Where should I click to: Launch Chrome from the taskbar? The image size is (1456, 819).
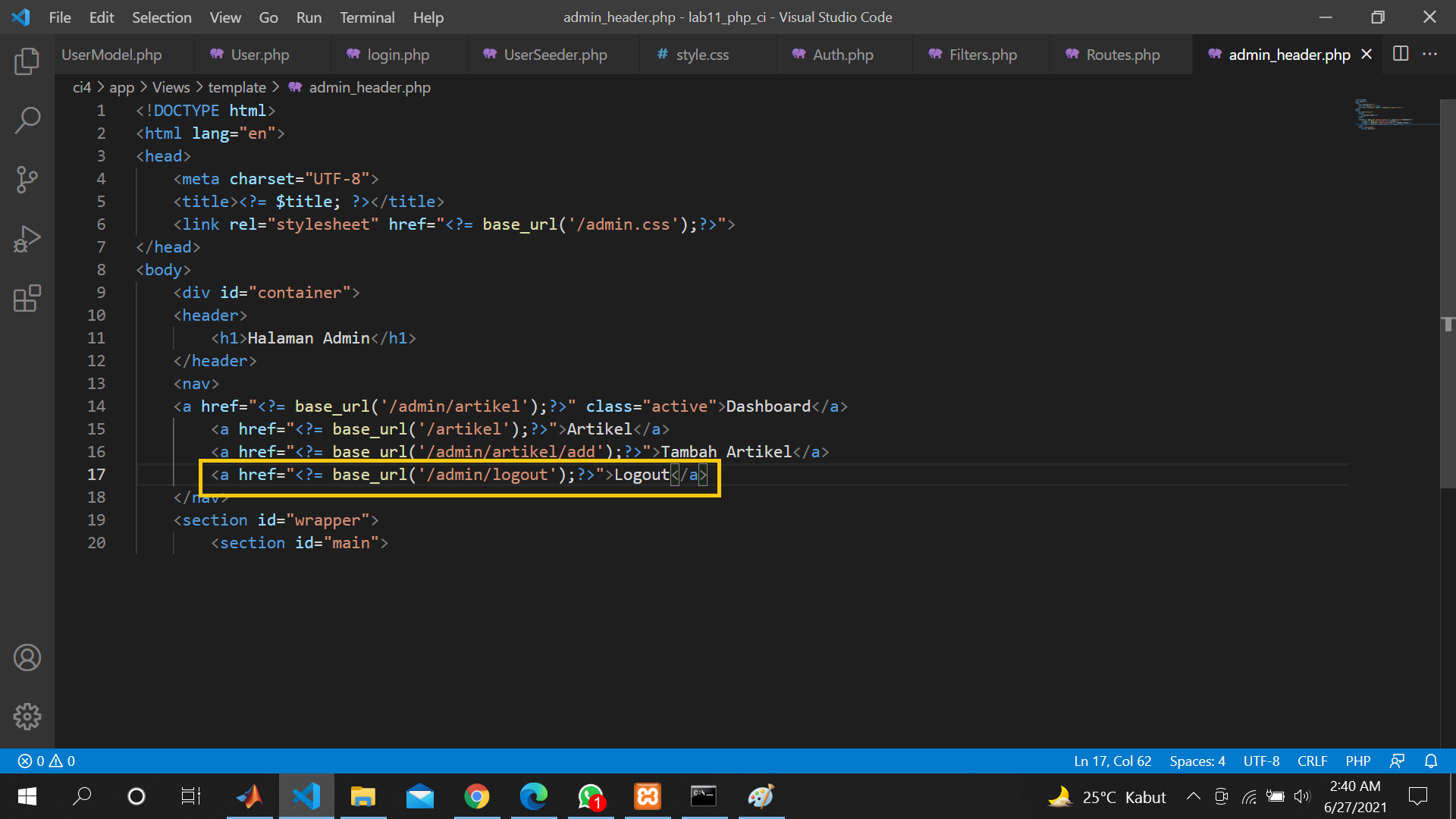[x=477, y=796]
